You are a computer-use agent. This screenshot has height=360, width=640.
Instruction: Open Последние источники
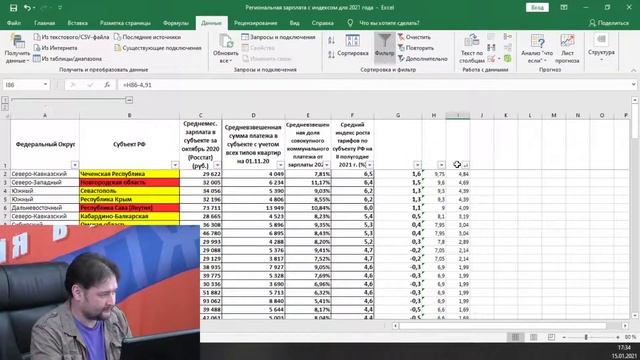pos(147,37)
